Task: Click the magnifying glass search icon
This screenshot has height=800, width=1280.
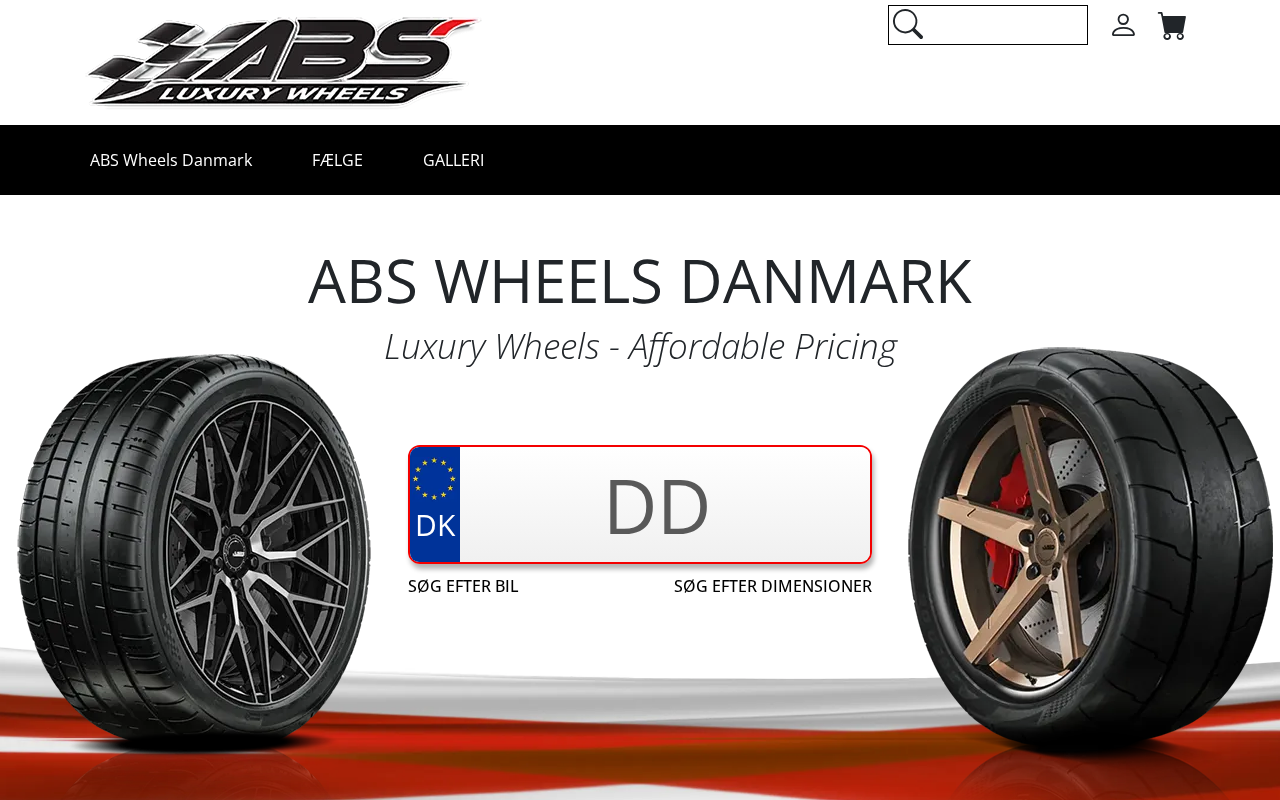Action: coord(907,25)
